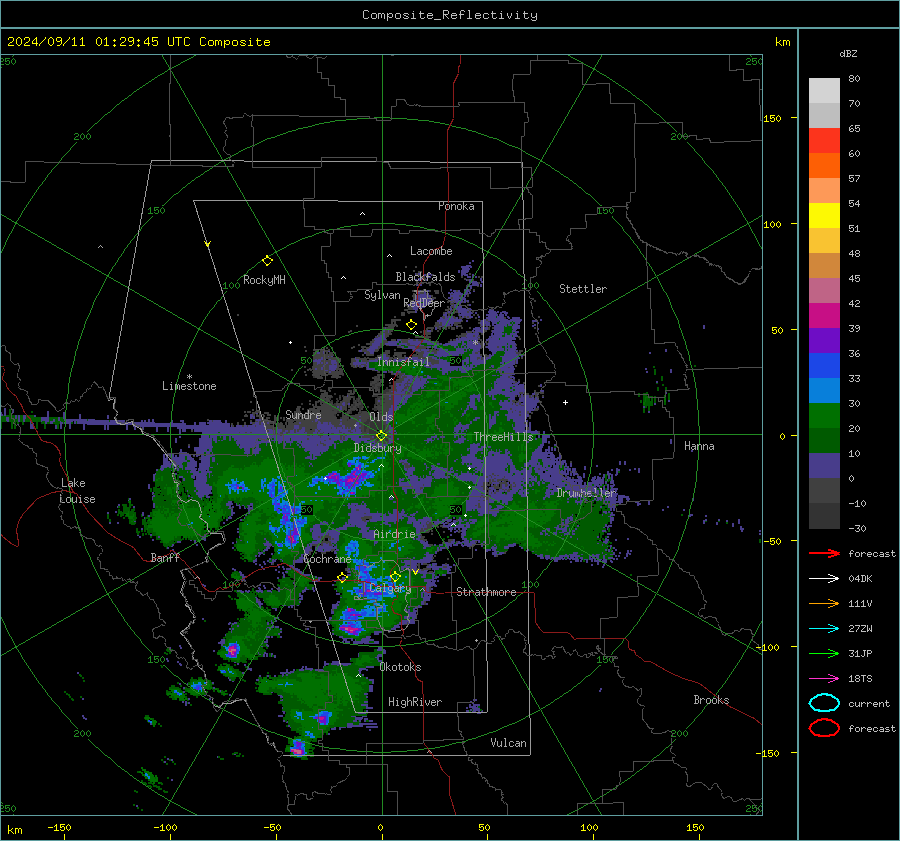
Task: Click the Lacombe label
Action: click(x=431, y=251)
